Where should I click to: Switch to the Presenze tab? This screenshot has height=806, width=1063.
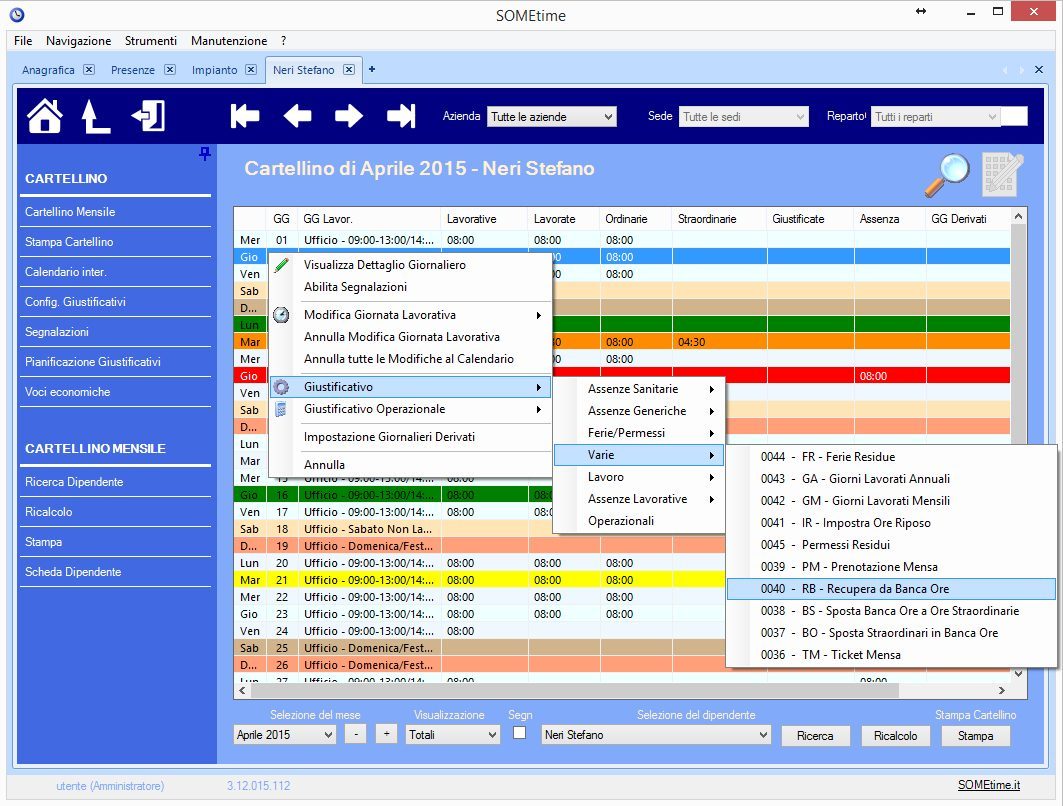(x=132, y=70)
